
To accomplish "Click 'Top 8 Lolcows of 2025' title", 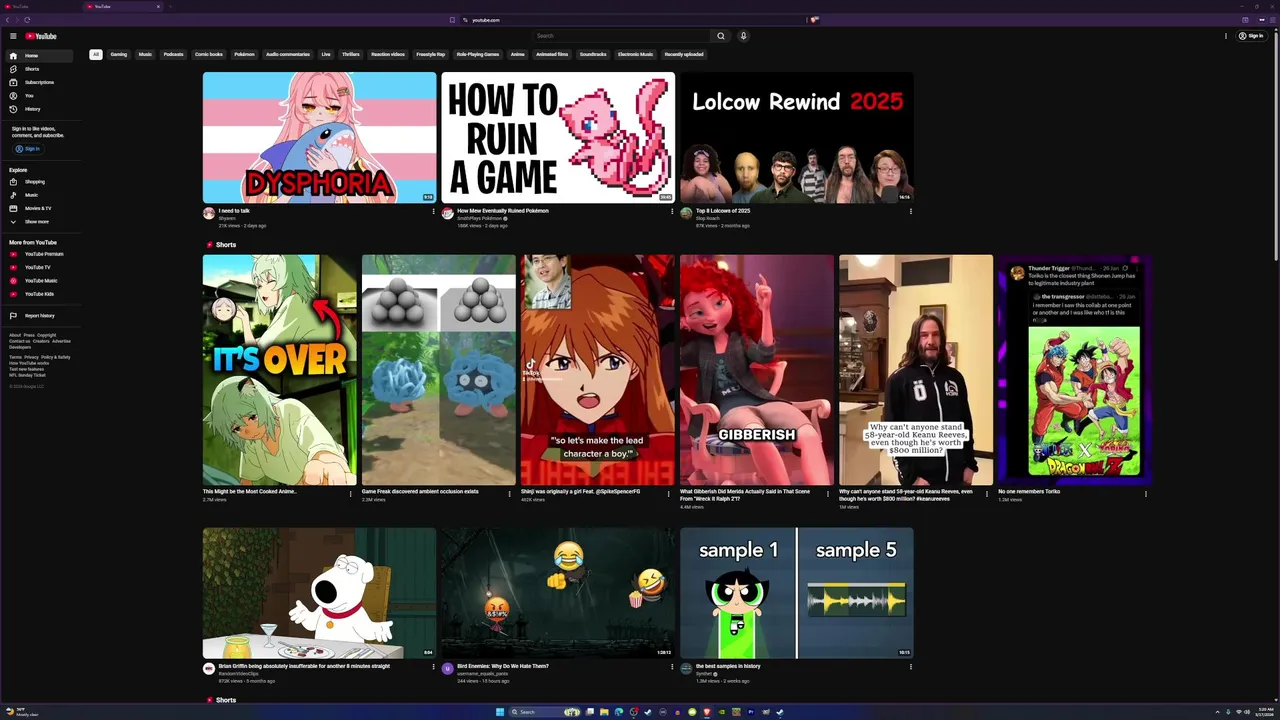I will (x=723, y=211).
